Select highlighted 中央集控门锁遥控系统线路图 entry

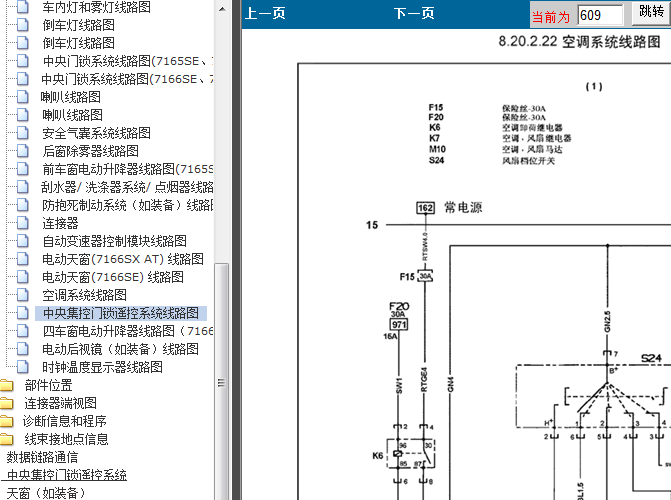point(121,313)
